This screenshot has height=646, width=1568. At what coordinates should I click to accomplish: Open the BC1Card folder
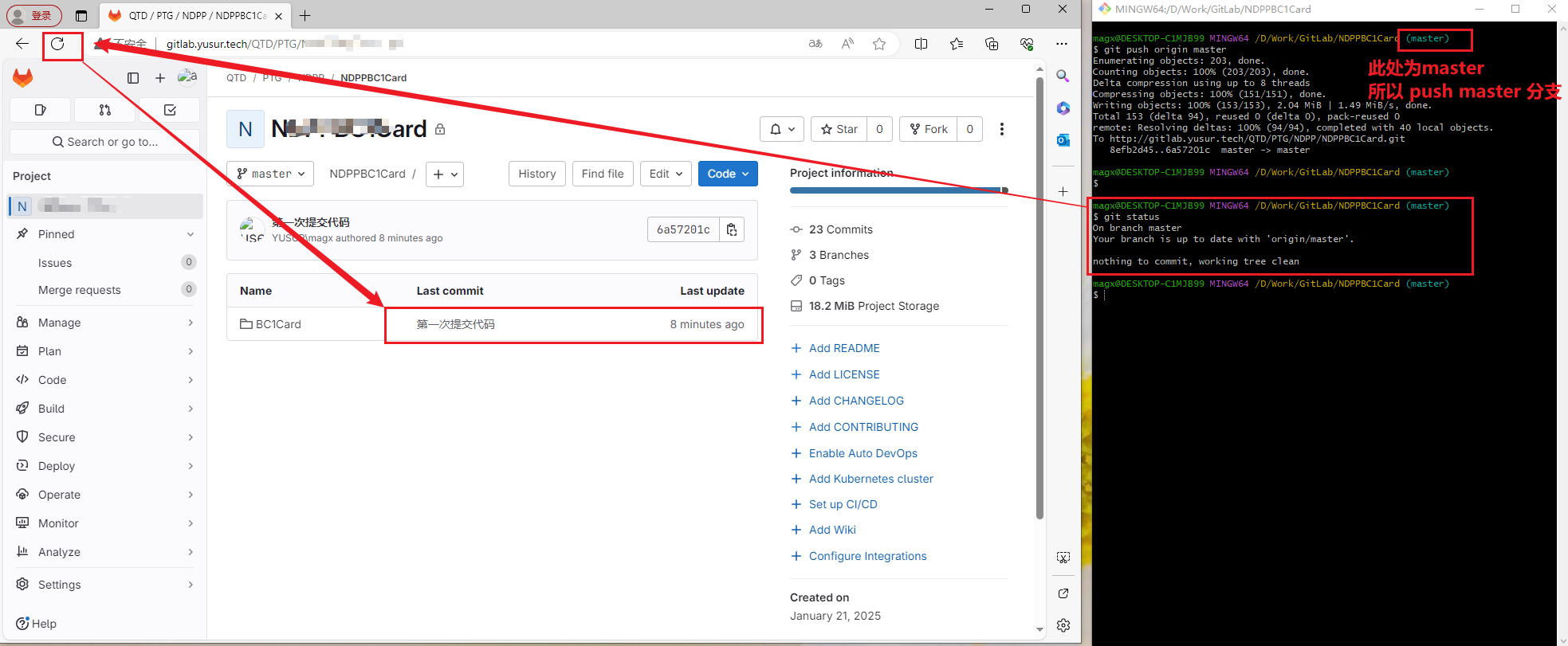pyautogui.click(x=278, y=324)
